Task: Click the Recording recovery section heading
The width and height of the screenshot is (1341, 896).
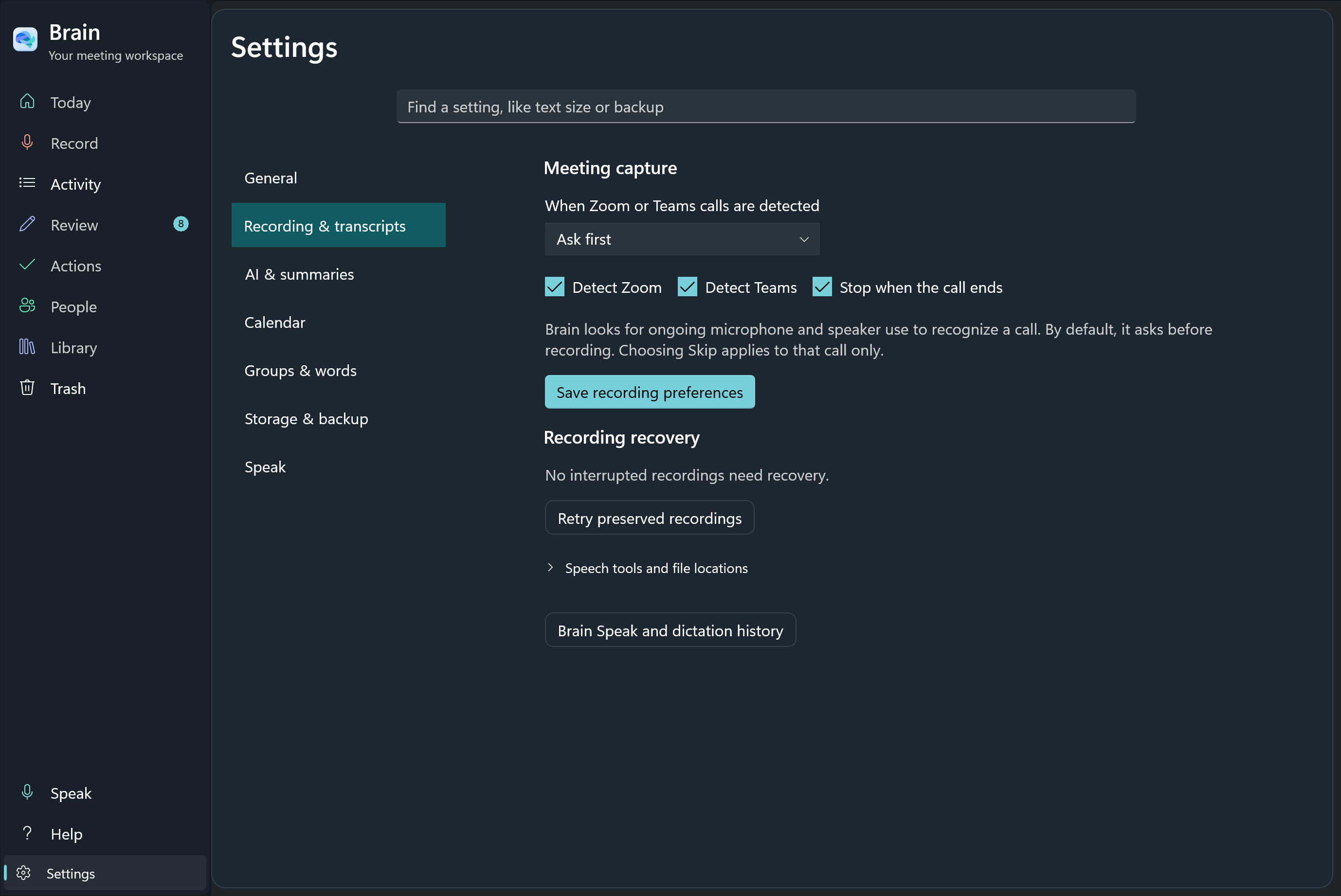Action: pos(622,437)
